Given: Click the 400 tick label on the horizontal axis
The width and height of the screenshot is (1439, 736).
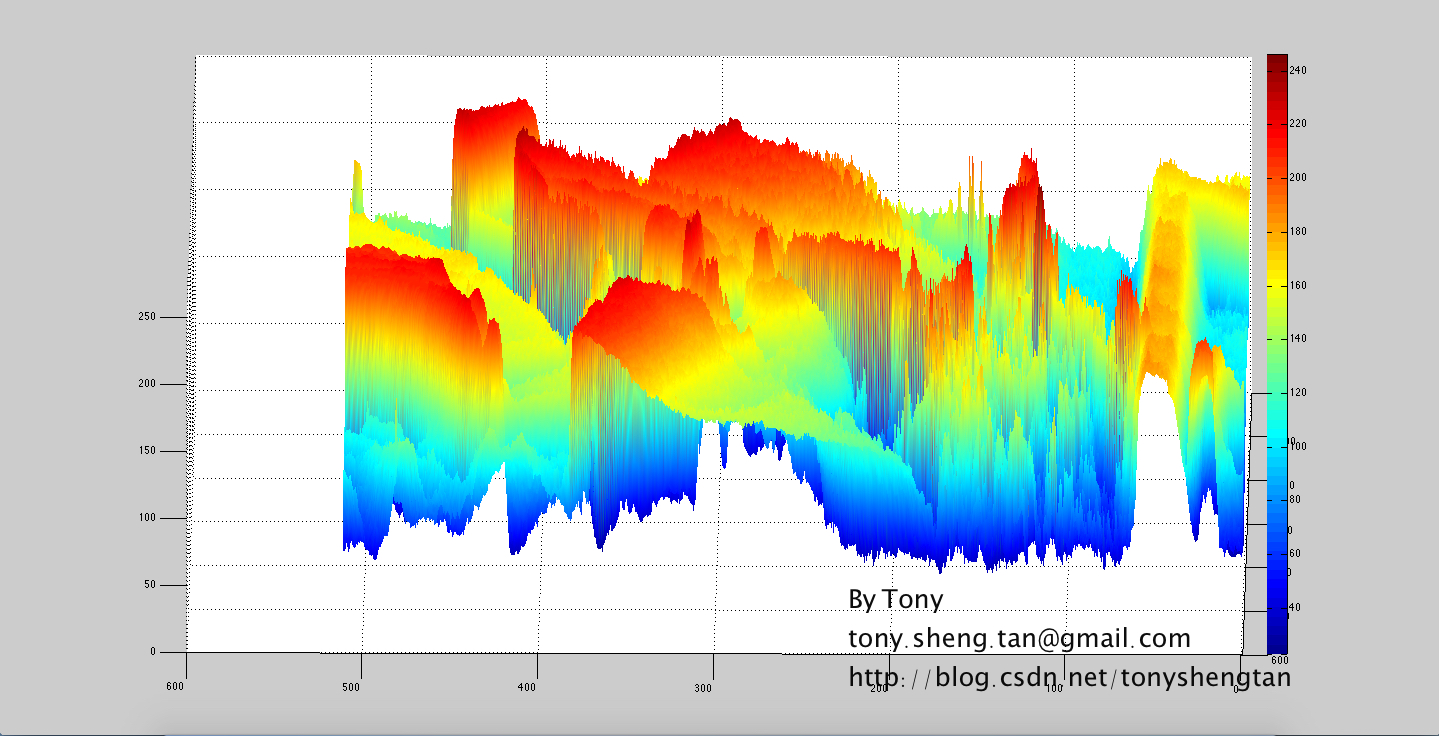Looking at the screenshot, I should (527, 687).
